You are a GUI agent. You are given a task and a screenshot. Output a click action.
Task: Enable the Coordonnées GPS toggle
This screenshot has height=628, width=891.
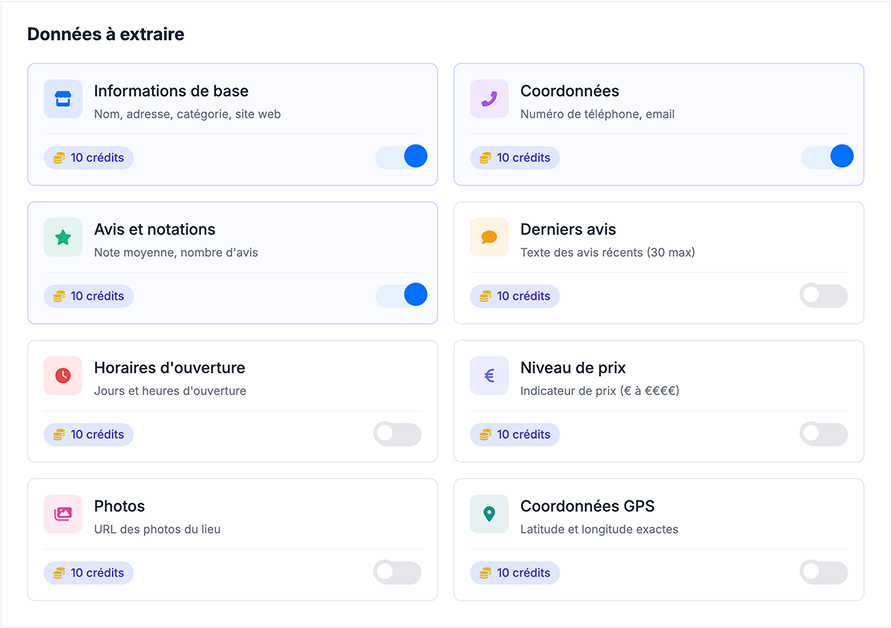click(x=823, y=572)
